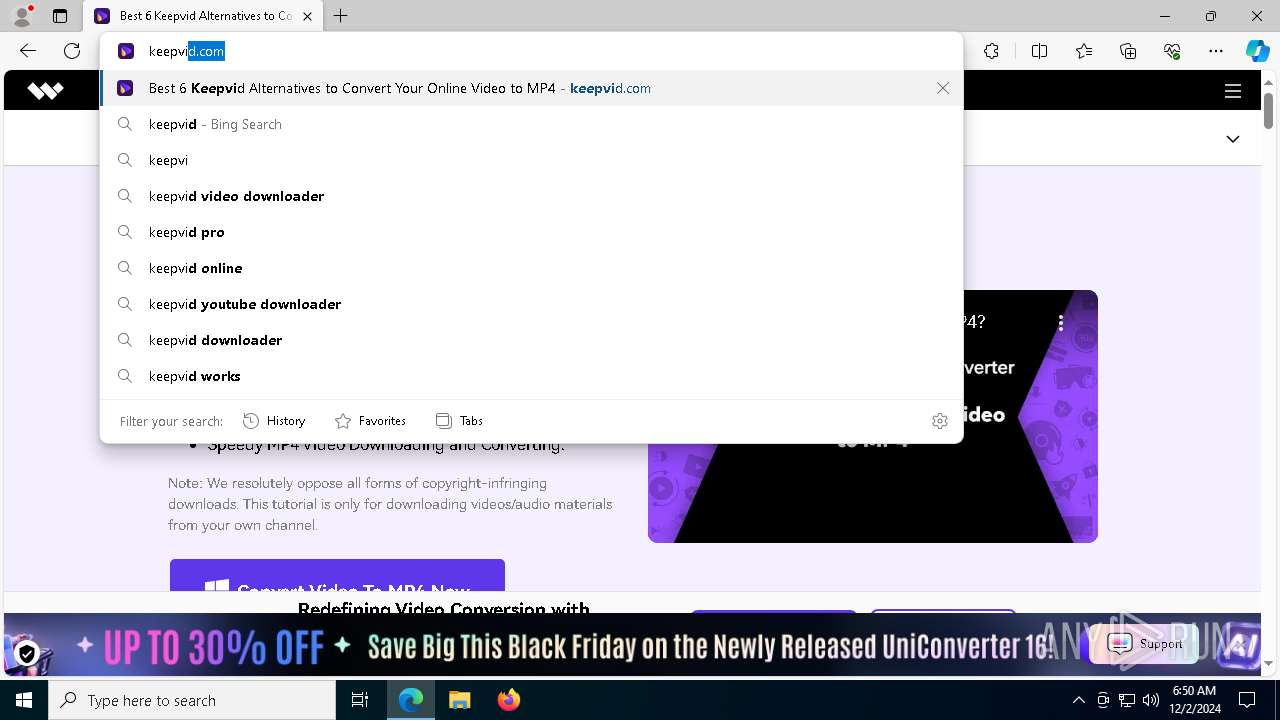Open the Support chat widget
The width and height of the screenshot is (1280, 720).
1145,644
